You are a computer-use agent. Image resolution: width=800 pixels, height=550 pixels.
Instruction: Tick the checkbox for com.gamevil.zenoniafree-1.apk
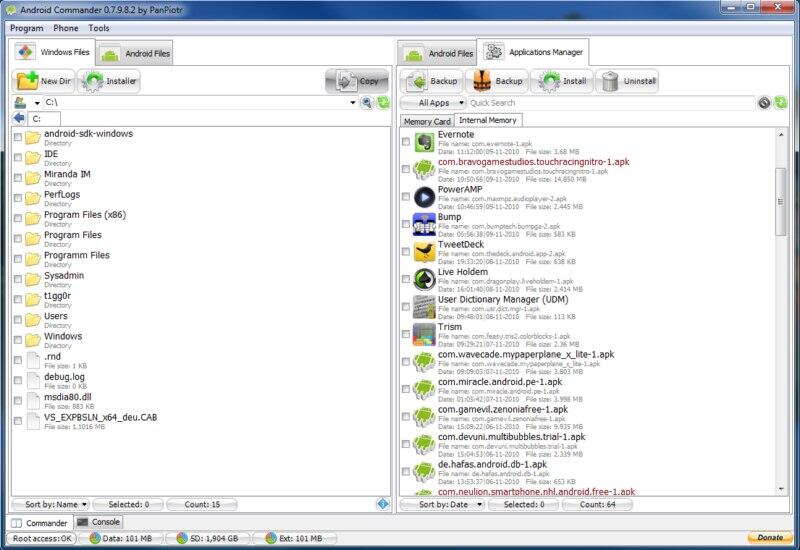406,416
